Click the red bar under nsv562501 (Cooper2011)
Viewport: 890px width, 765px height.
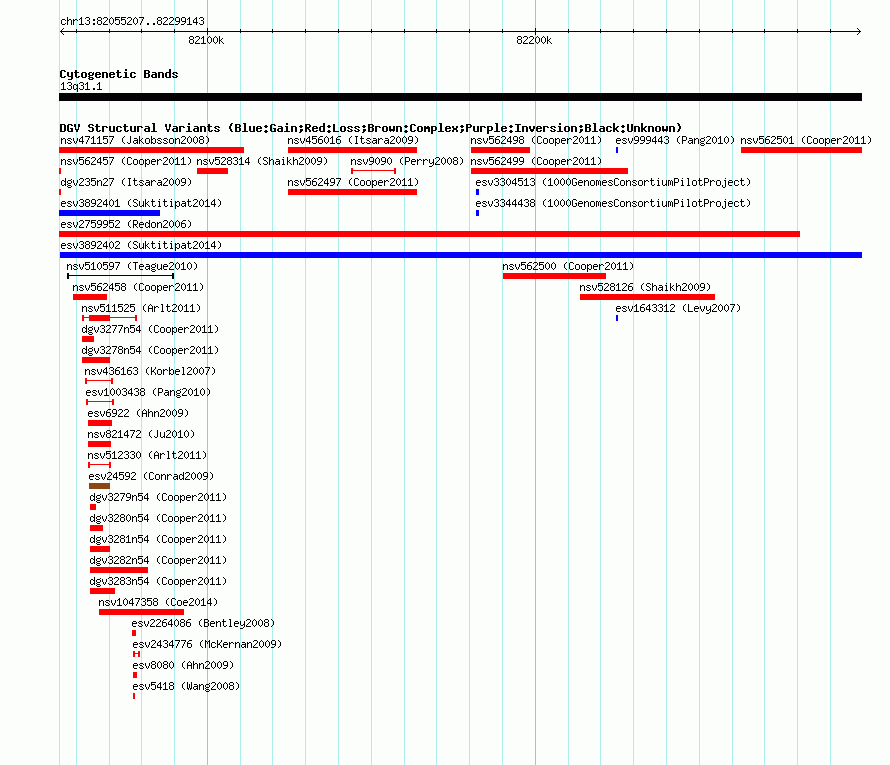pyautogui.click(x=801, y=150)
